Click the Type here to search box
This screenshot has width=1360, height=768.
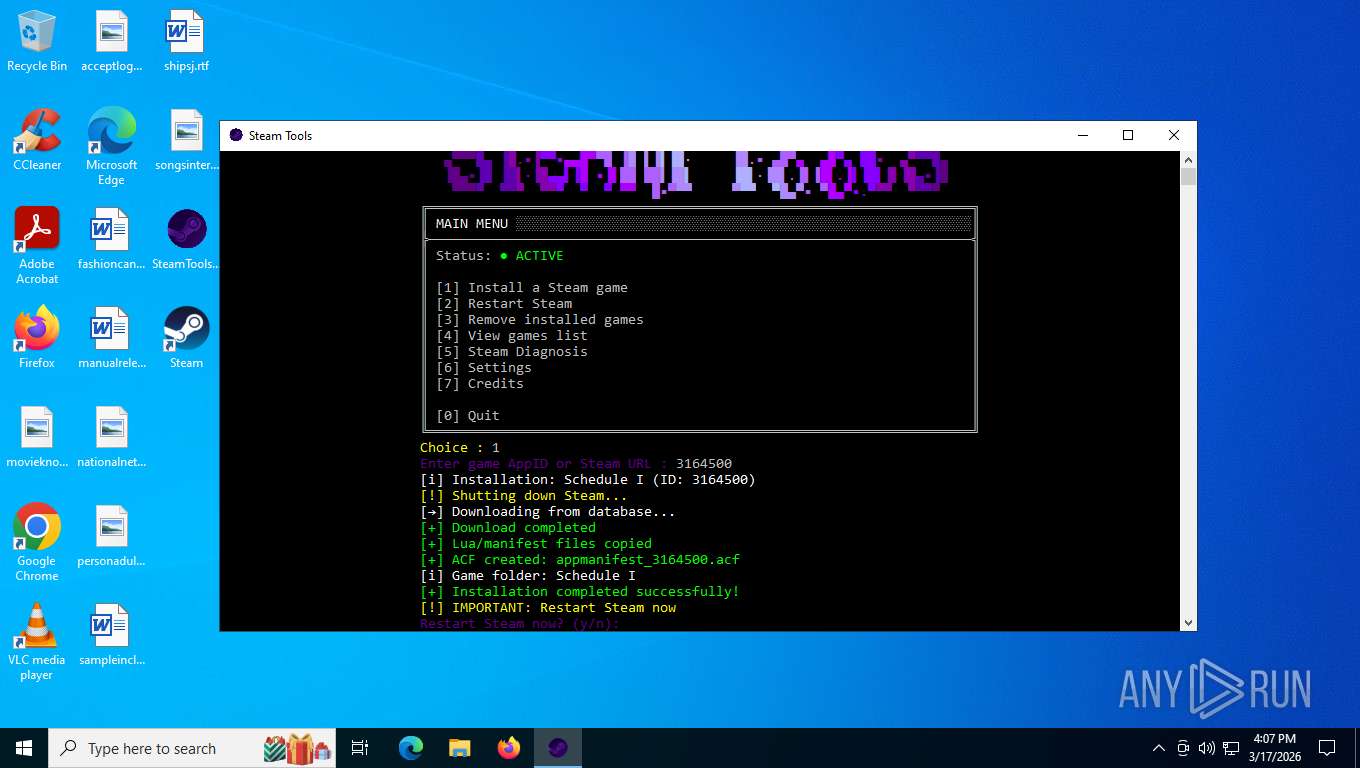tap(194, 748)
